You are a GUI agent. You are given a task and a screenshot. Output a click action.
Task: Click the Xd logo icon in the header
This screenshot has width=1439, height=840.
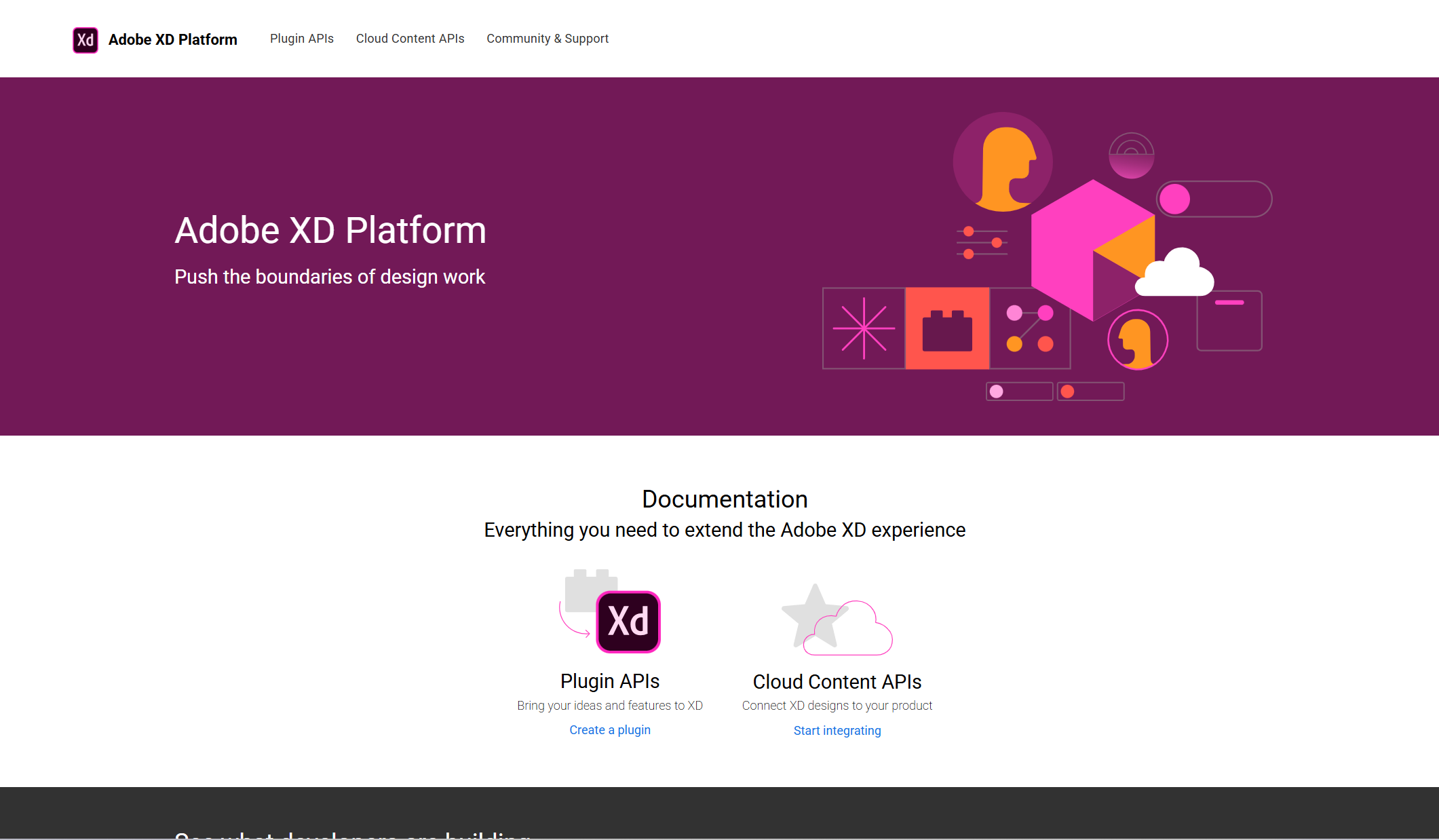click(x=85, y=40)
